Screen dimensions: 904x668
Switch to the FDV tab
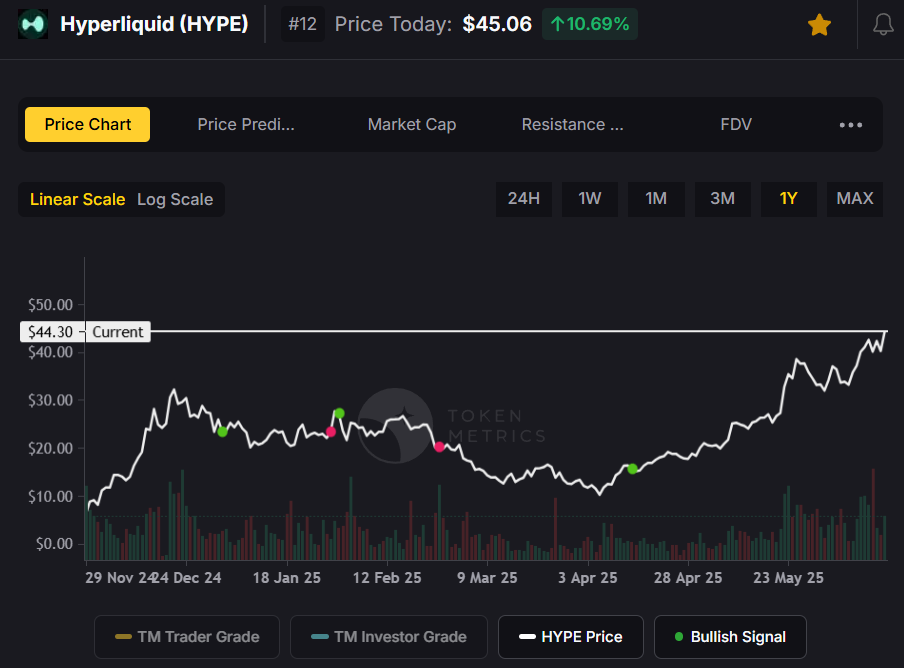coord(736,124)
